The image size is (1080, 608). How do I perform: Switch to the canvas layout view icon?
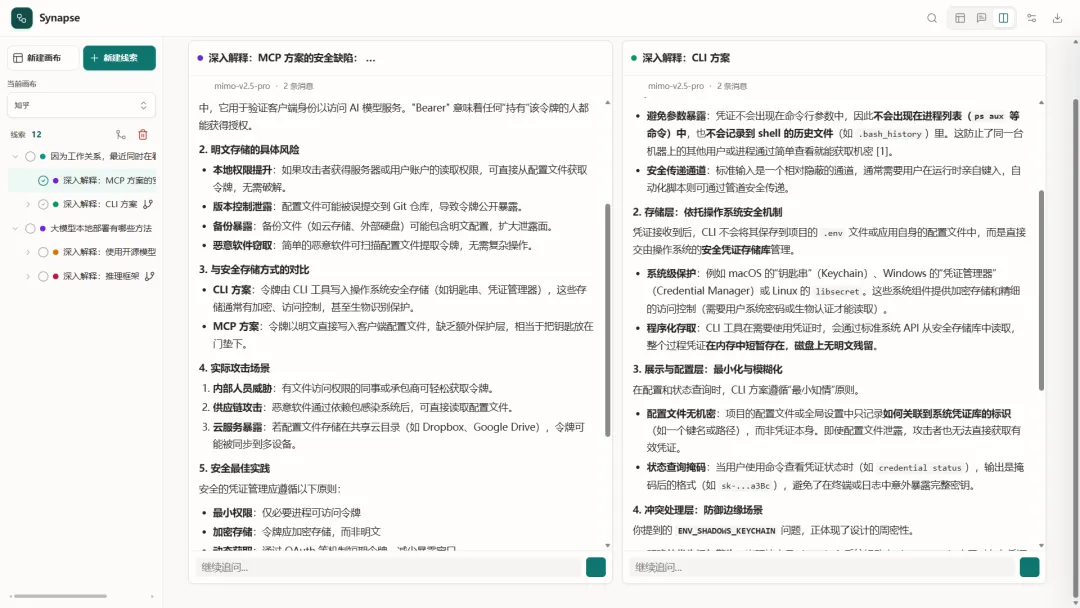pyautogui.click(x=960, y=19)
